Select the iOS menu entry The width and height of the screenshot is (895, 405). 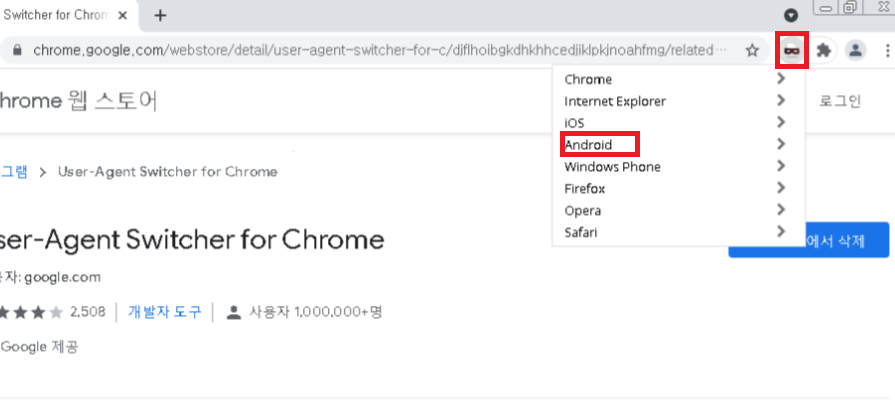pos(678,123)
